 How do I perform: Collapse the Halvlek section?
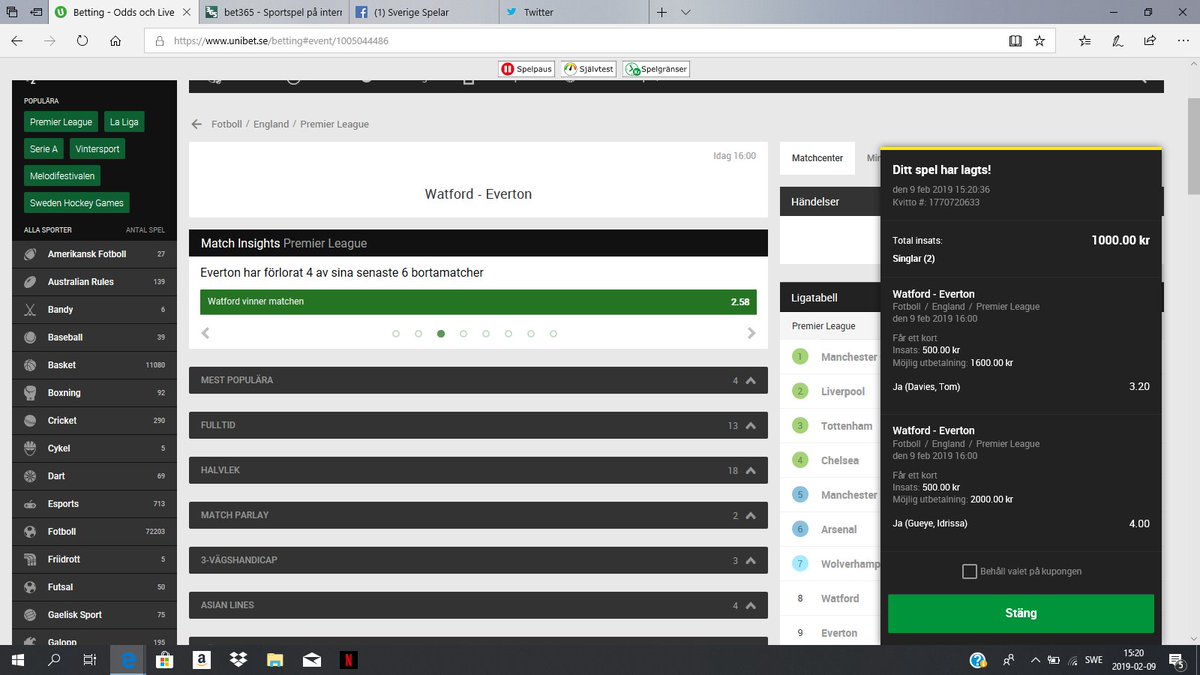pos(478,470)
